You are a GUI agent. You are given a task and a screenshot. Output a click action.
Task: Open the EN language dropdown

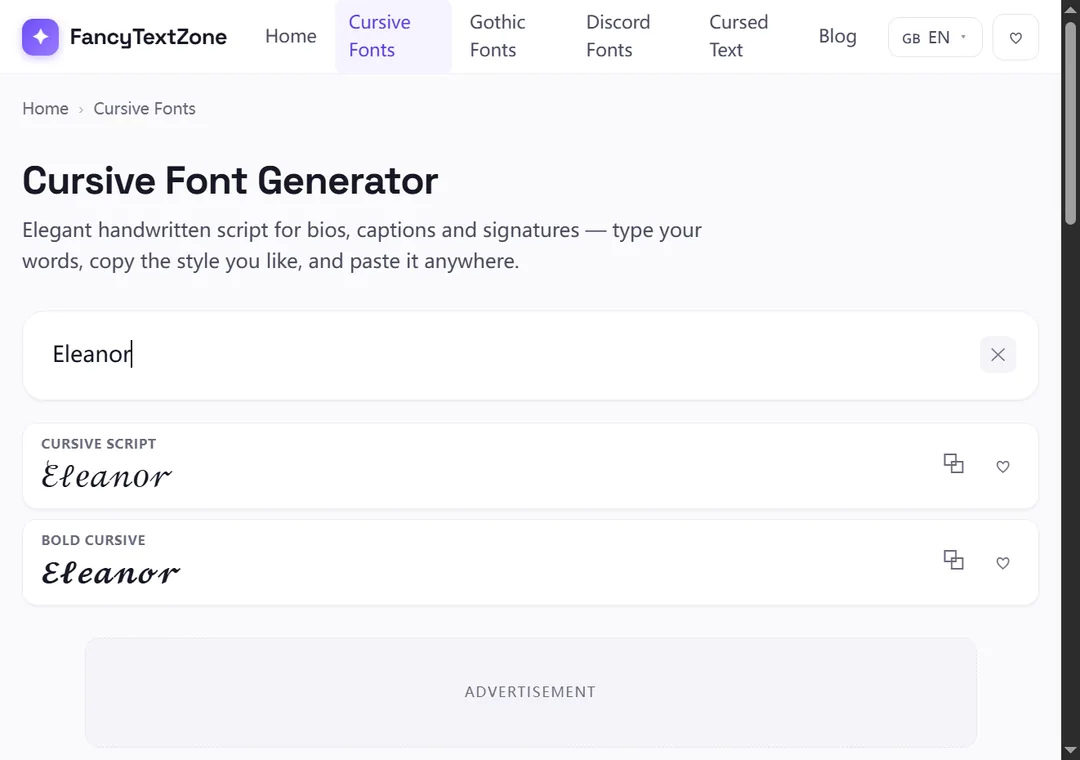click(x=935, y=37)
